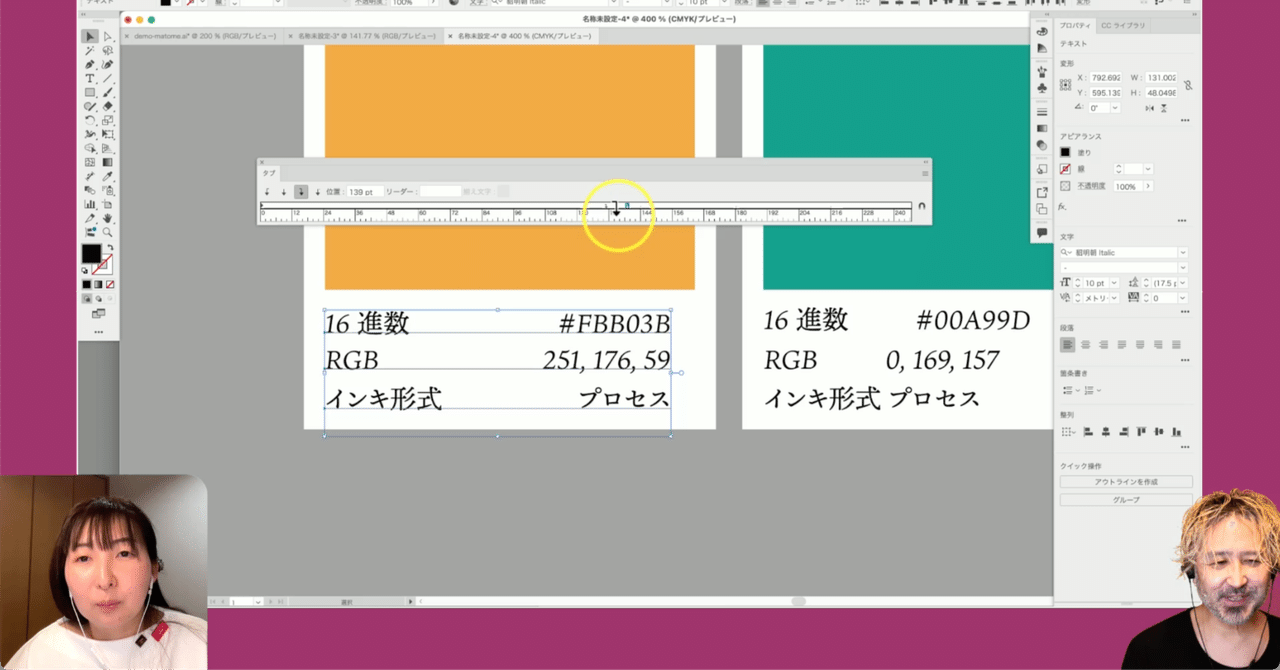Open the タブ panel options menu
The height and width of the screenshot is (670, 1280).
coord(925,173)
